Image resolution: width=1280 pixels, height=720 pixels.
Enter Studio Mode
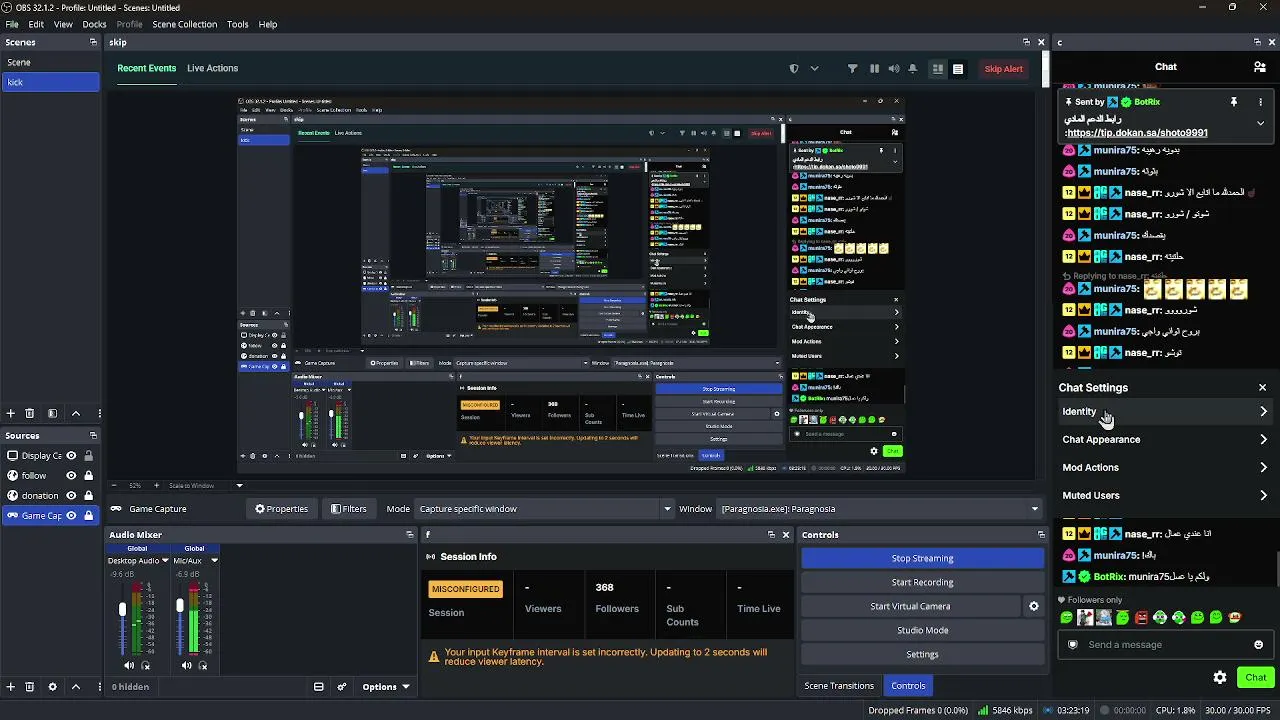pos(922,630)
